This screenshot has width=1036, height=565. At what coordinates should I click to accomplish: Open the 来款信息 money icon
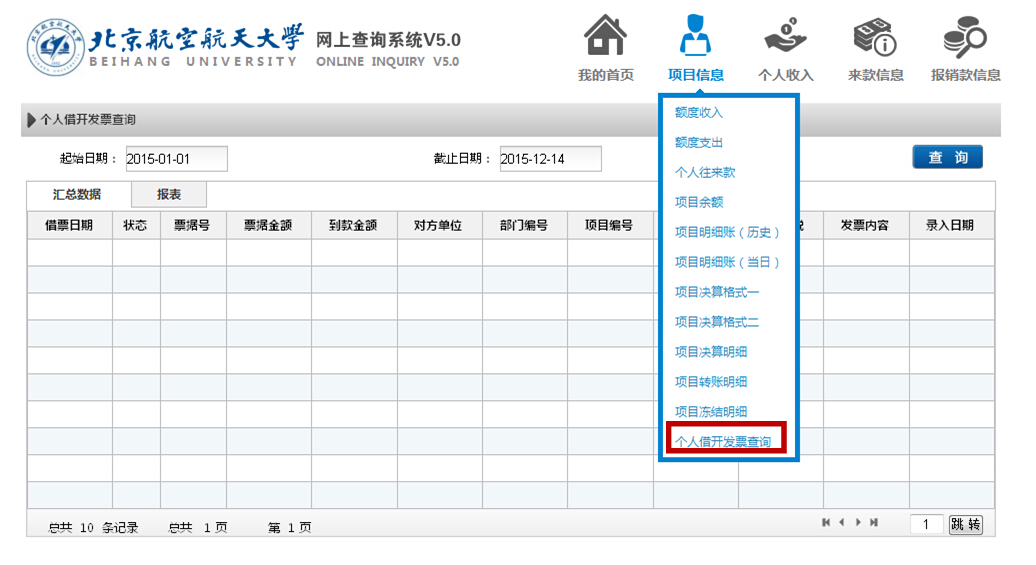click(x=875, y=38)
